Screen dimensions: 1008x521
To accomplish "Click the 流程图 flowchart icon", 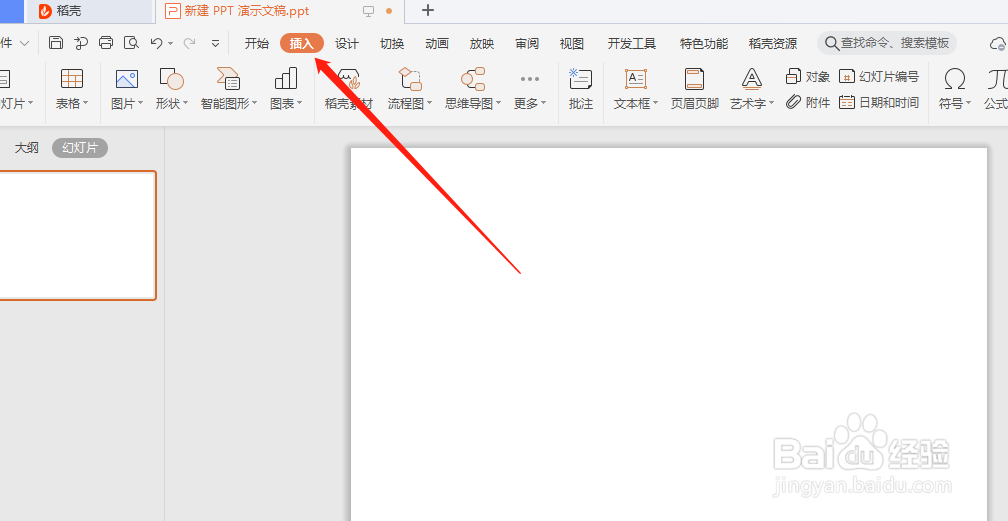I will tap(410, 78).
